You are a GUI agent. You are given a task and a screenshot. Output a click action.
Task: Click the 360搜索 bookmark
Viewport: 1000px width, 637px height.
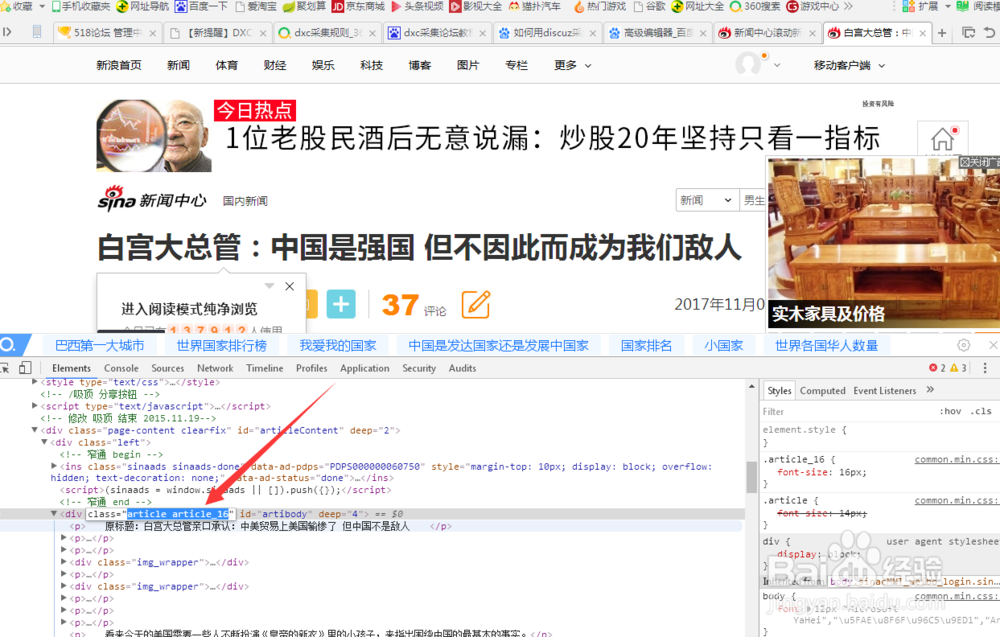click(x=755, y=6)
